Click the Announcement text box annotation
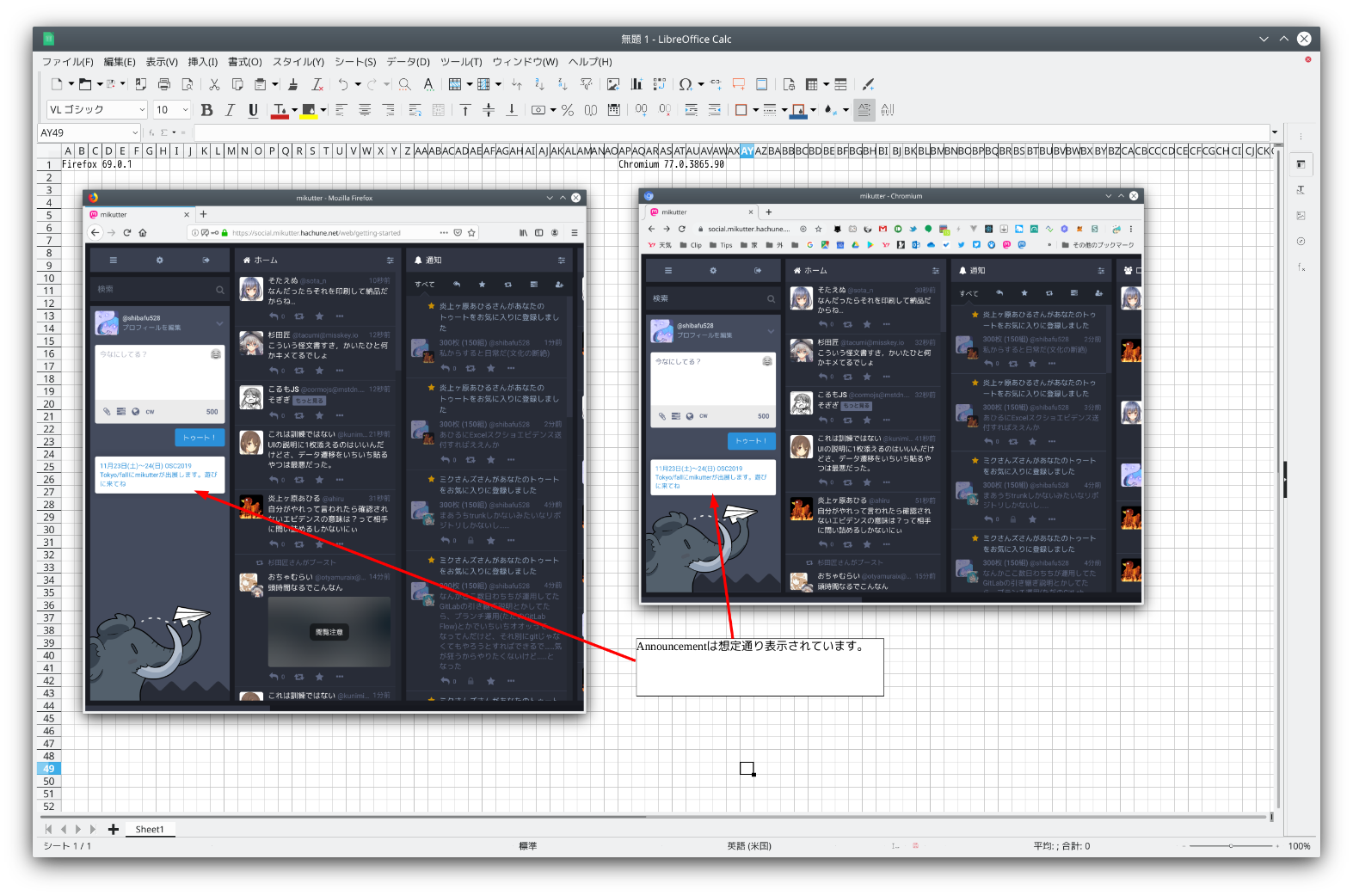1353x896 pixels. point(760,666)
